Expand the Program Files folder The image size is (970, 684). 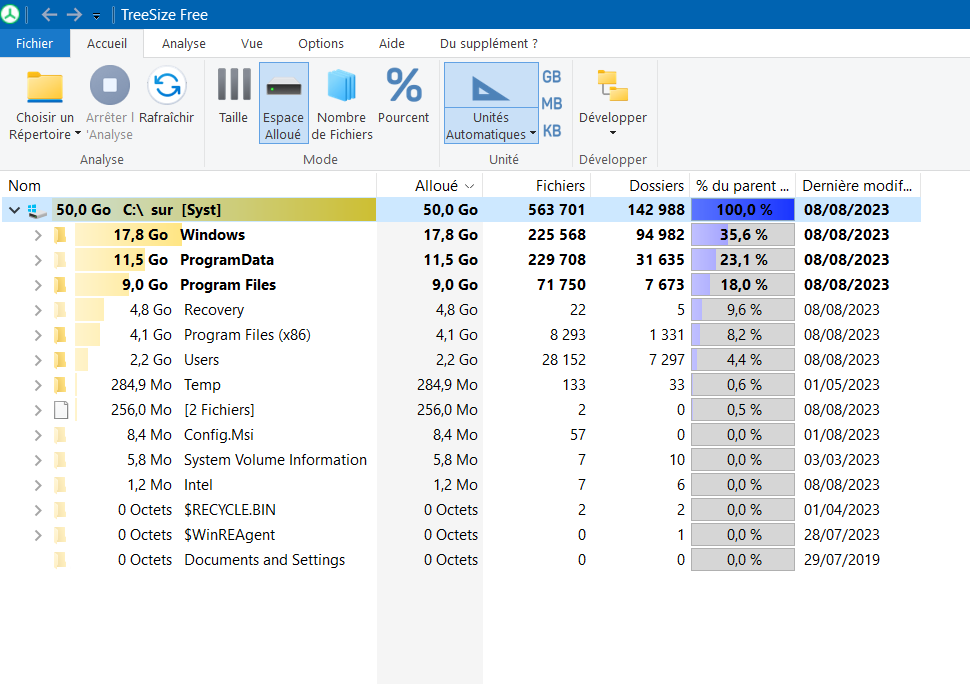click(38, 285)
